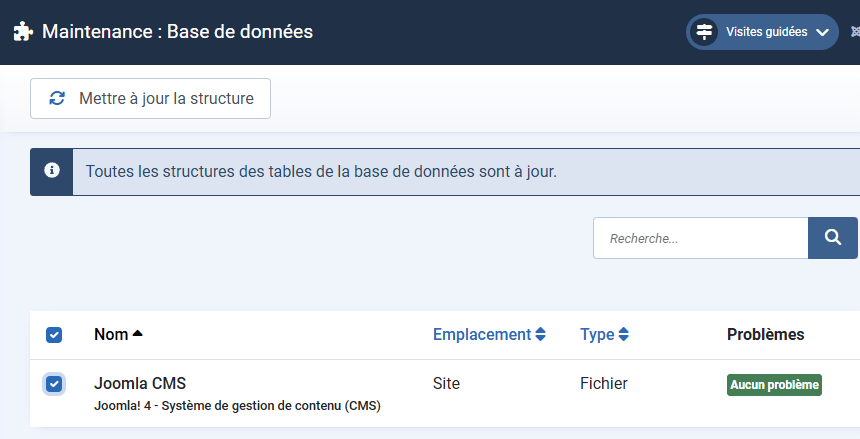Click the sort arrows next to Type
The height and width of the screenshot is (439, 860).
(x=623, y=334)
